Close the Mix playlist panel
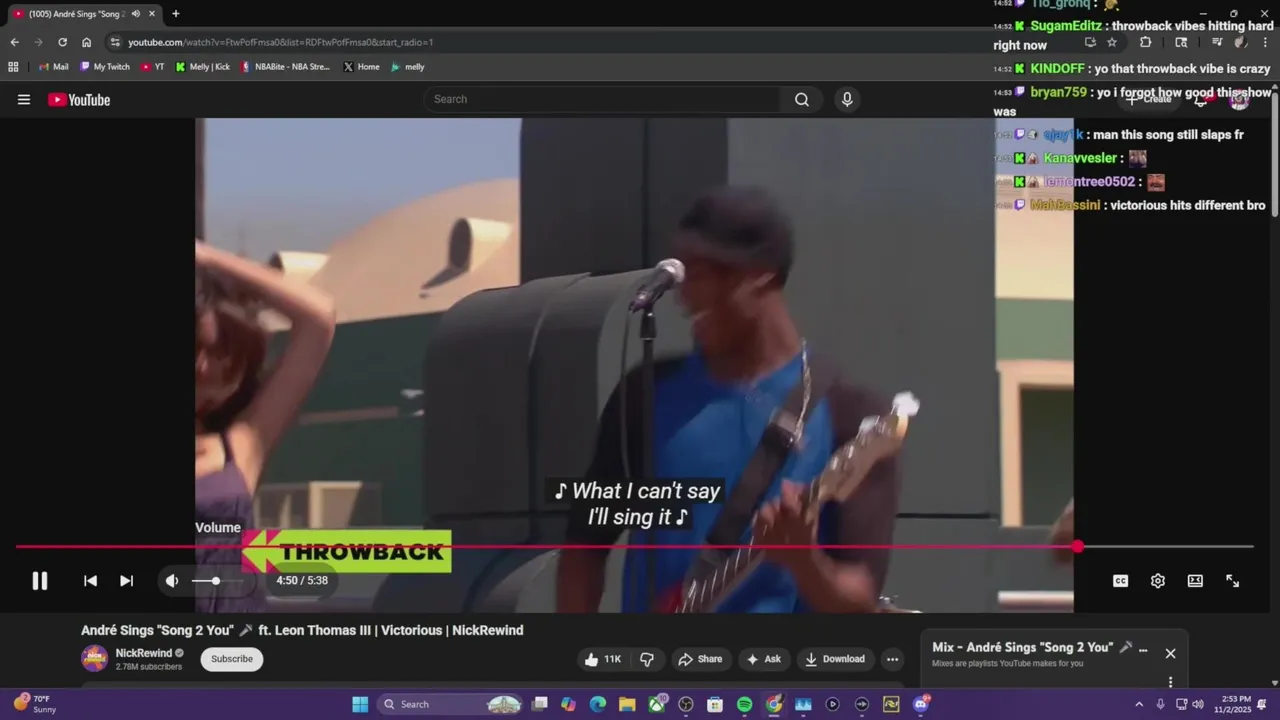 (1170, 653)
